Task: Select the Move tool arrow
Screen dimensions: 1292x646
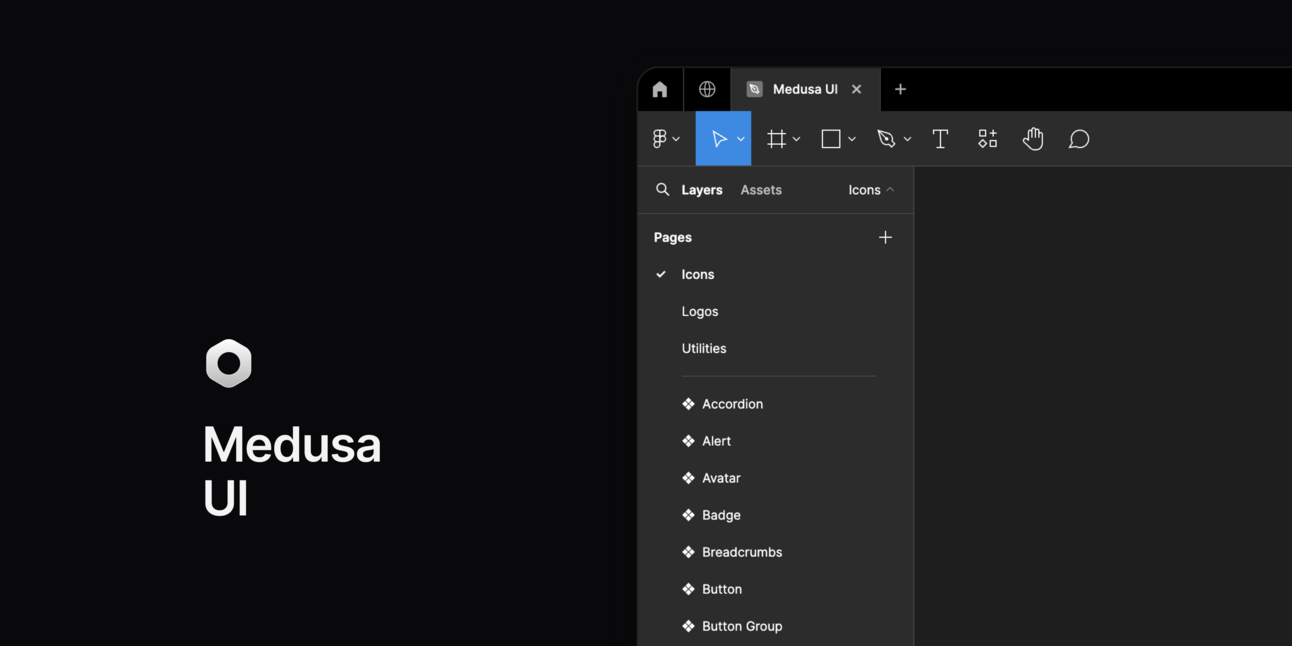Action: pyautogui.click(x=719, y=139)
